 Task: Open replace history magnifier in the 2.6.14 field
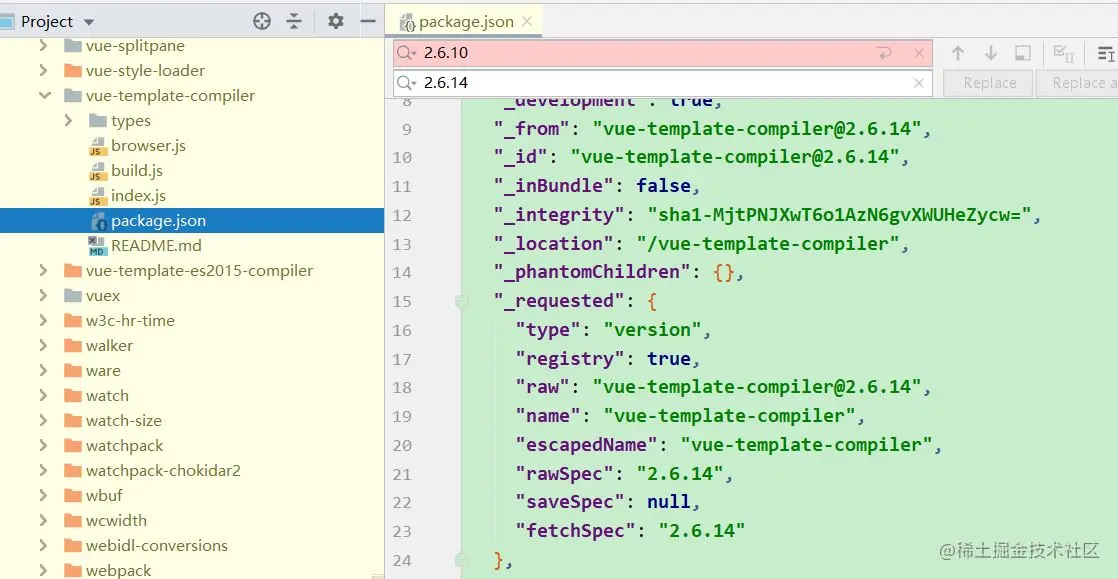[407, 83]
